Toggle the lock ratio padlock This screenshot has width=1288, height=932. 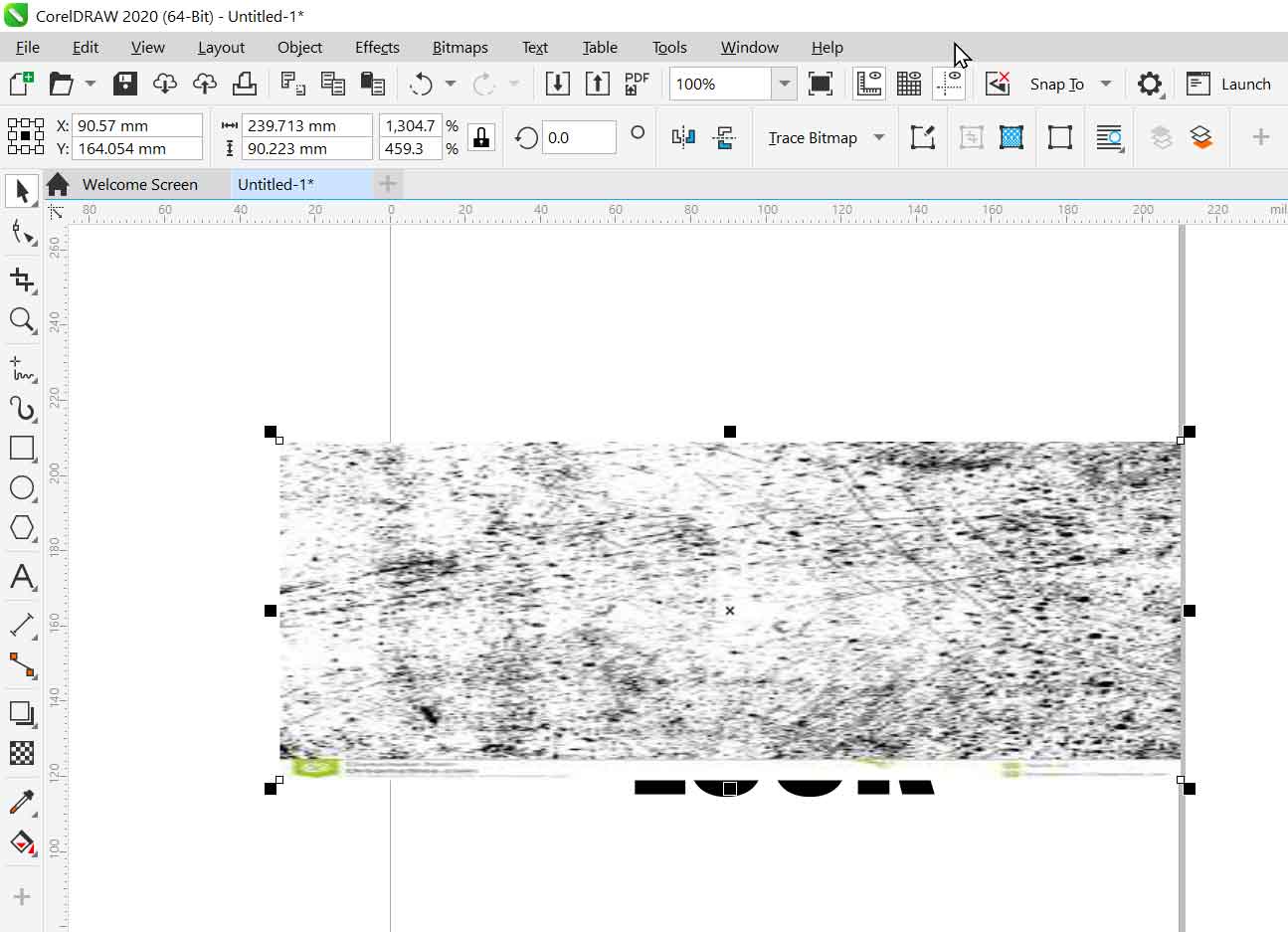(481, 137)
